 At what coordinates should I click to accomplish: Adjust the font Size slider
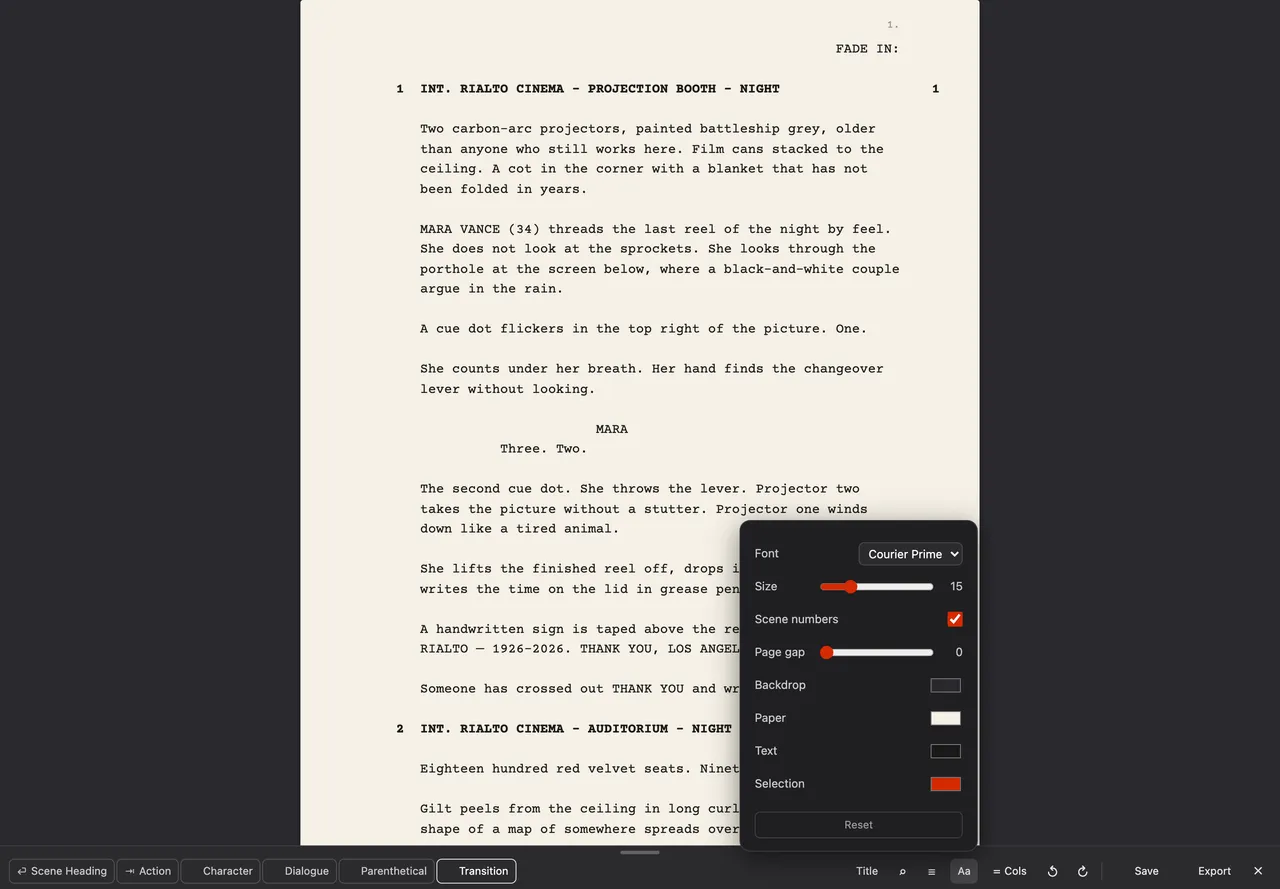tap(877, 587)
